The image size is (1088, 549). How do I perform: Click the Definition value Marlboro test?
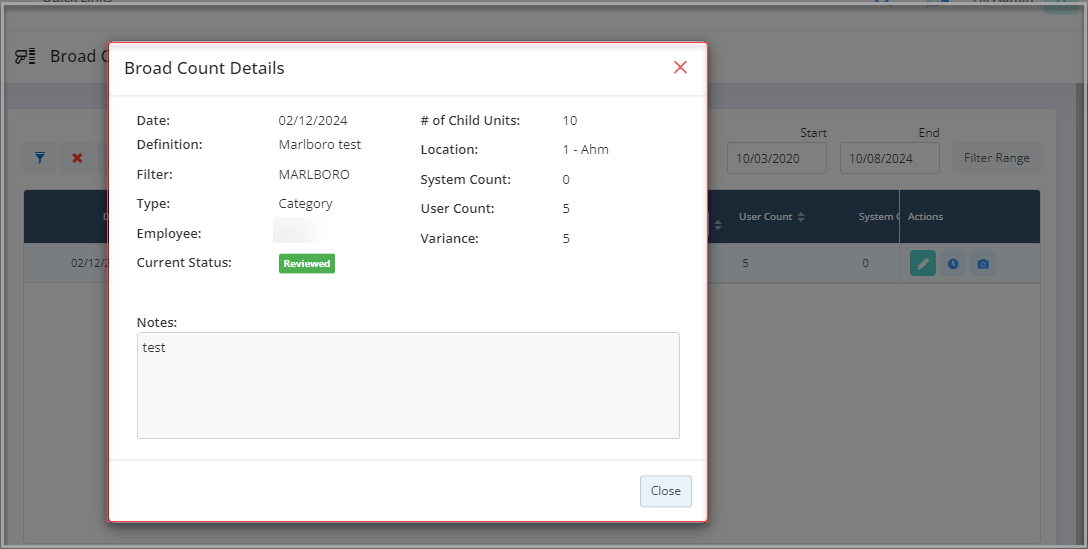pos(320,144)
